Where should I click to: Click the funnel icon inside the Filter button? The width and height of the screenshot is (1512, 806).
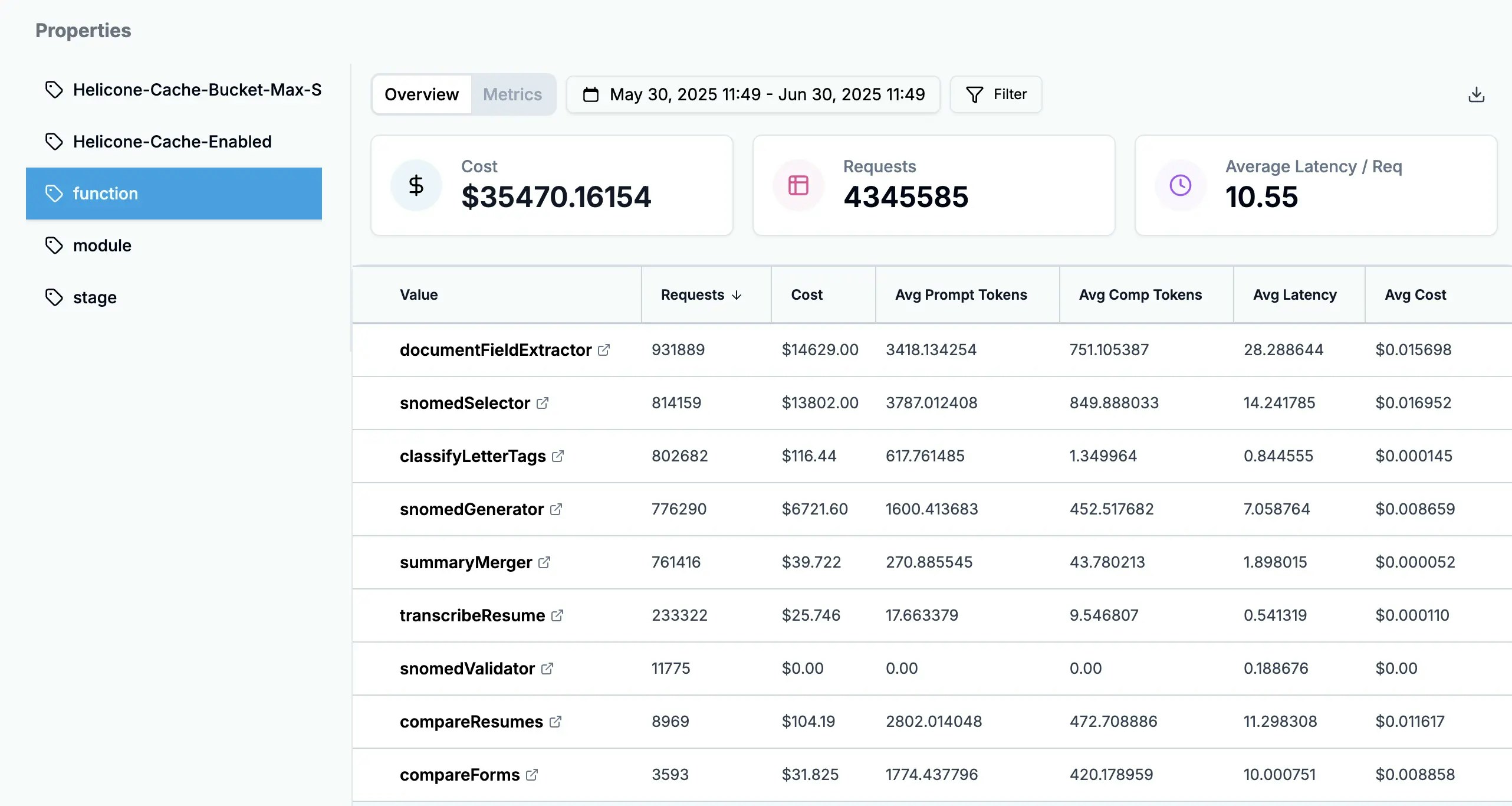[975, 94]
